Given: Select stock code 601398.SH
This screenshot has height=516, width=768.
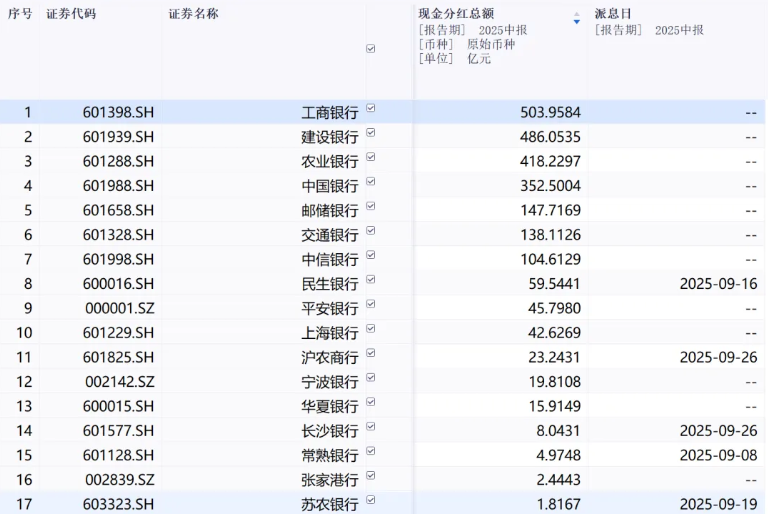Looking at the screenshot, I should 118,113.
